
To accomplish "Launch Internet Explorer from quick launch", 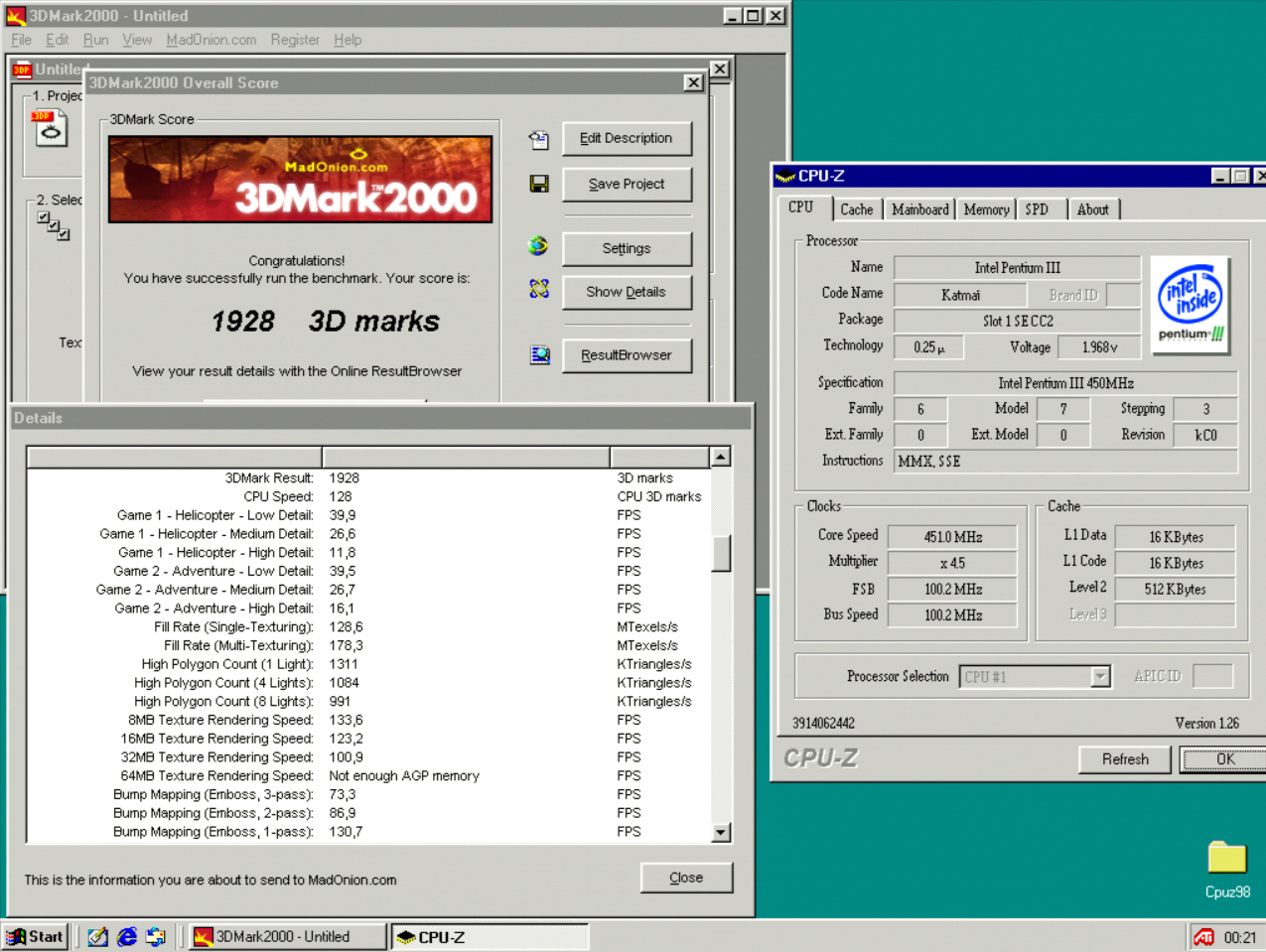I will 126,937.
